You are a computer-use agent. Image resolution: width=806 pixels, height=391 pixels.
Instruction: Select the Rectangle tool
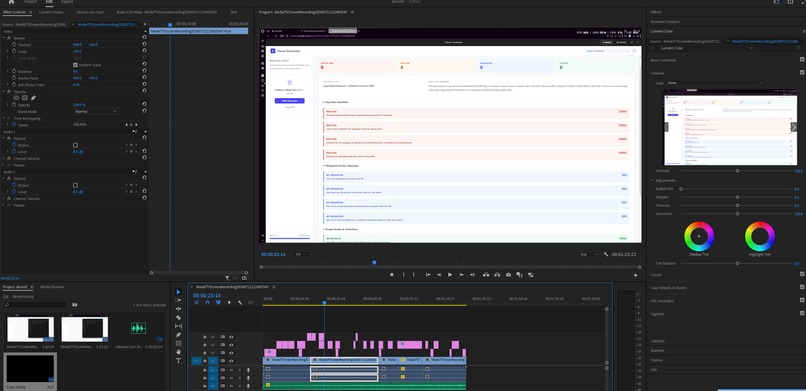[178, 343]
